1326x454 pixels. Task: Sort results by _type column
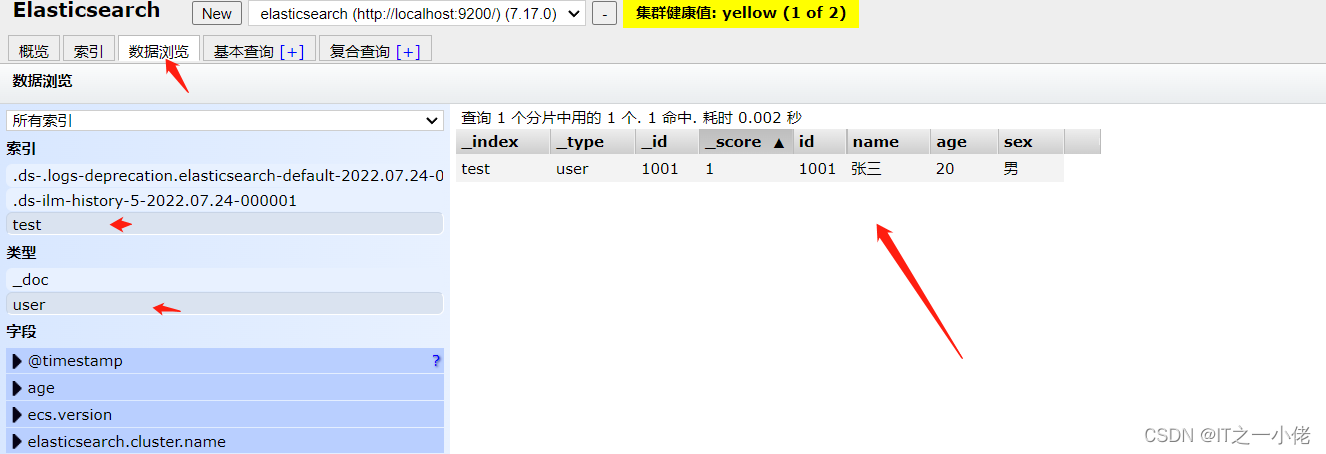[592, 142]
